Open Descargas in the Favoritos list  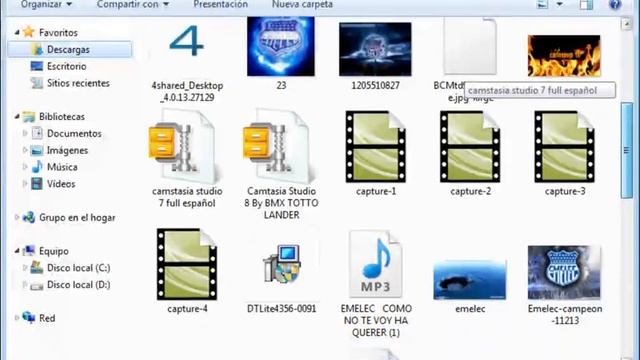click(x=70, y=49)
